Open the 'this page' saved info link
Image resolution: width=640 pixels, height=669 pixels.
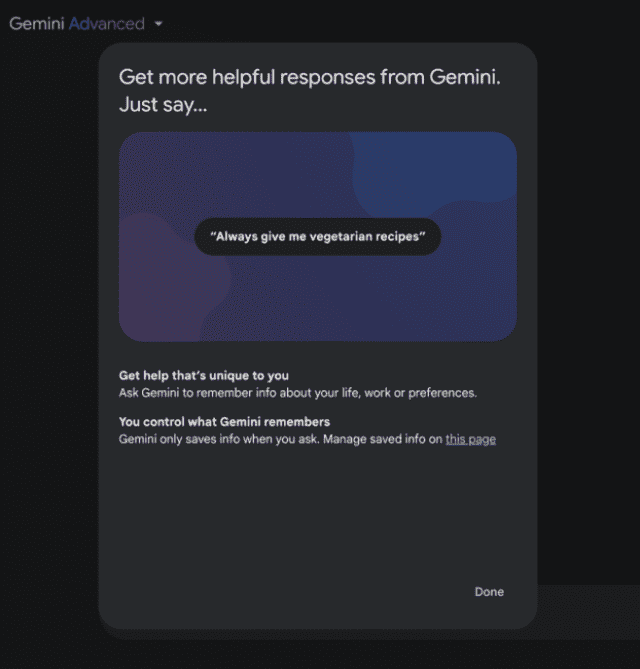[471, 439]
